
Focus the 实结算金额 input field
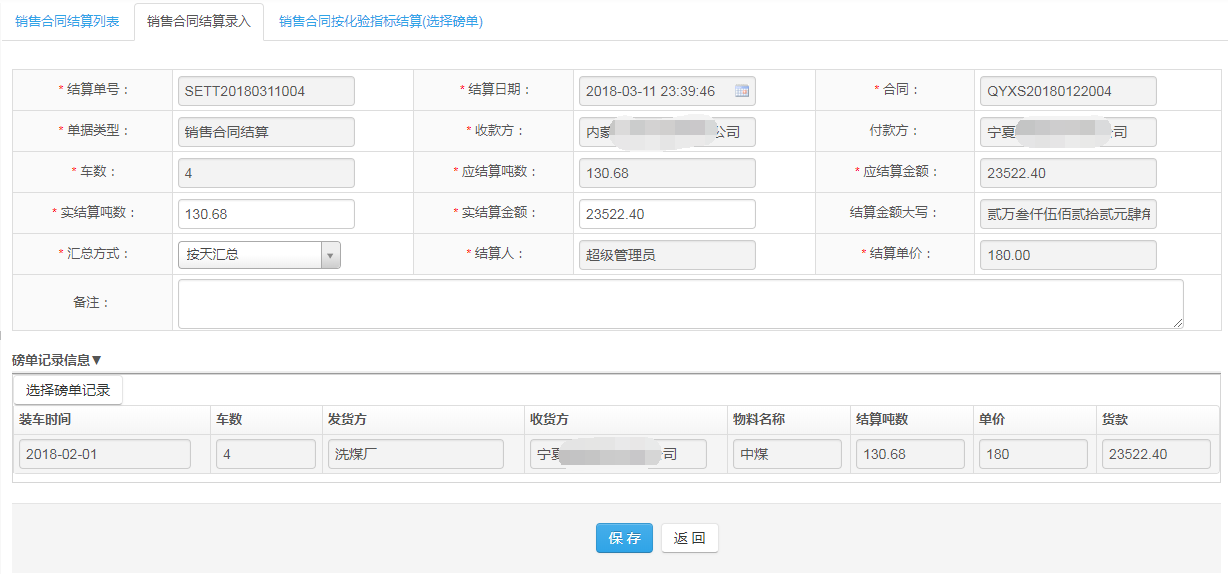[x=667, y=214]
